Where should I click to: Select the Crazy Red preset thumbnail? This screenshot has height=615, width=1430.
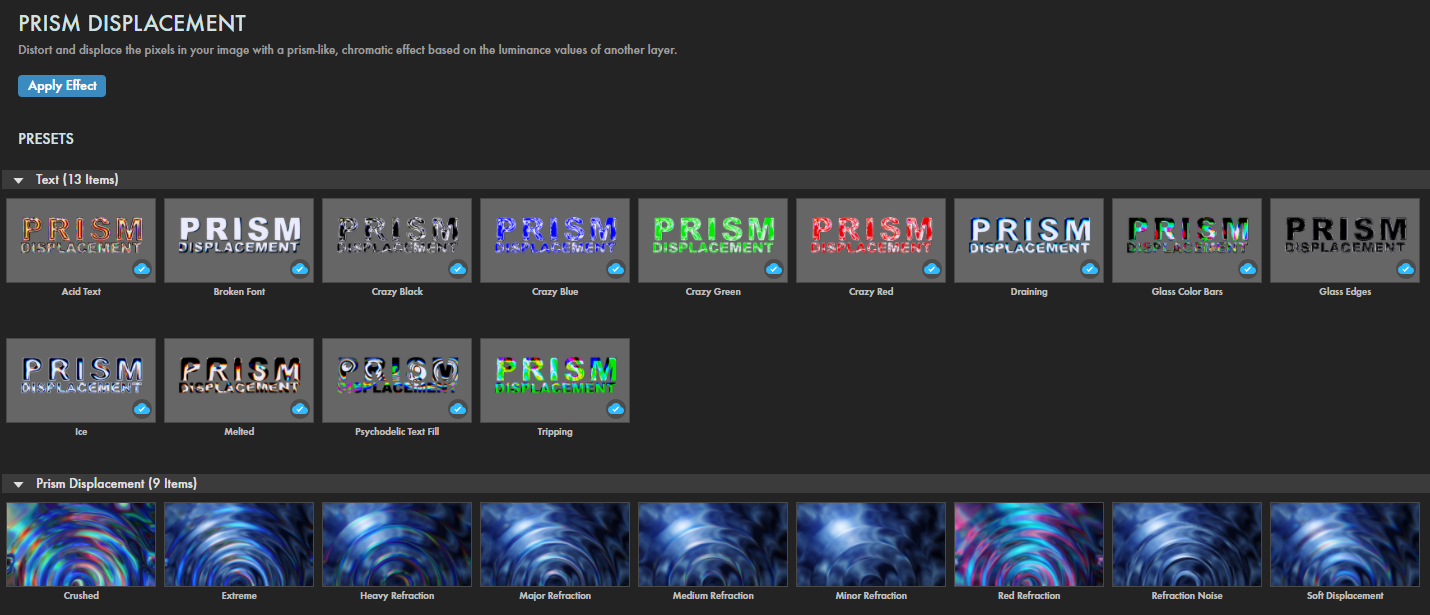pyautogui.click(x=871, y=240)
